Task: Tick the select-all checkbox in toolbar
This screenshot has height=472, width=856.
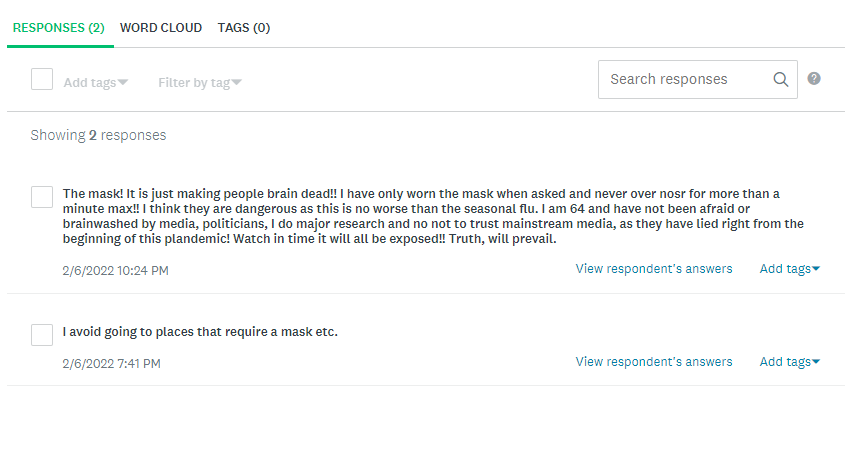Action: [42, 79]
